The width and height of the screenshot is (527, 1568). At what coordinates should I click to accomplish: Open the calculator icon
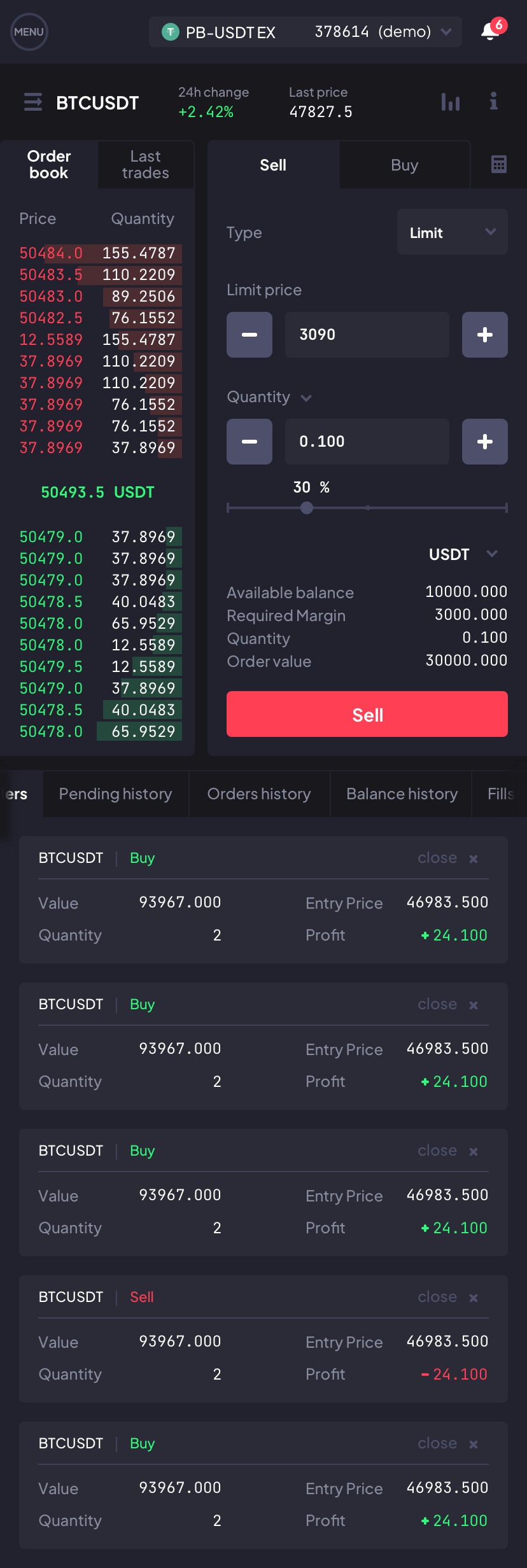[x=499, y=164]
